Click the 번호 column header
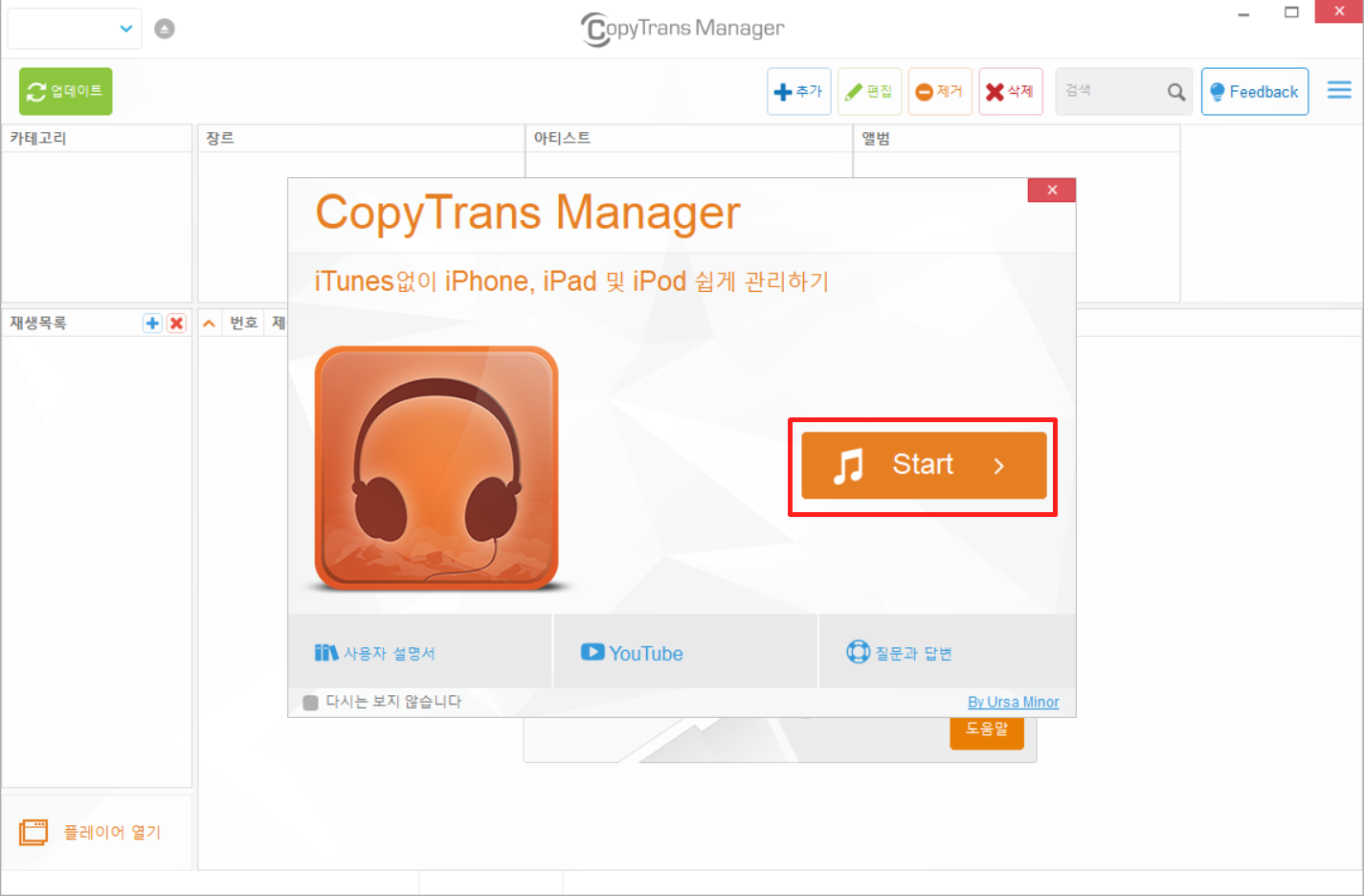Image resolution: width=1364 pixels, height=896 pixels. tap(244, 324)
